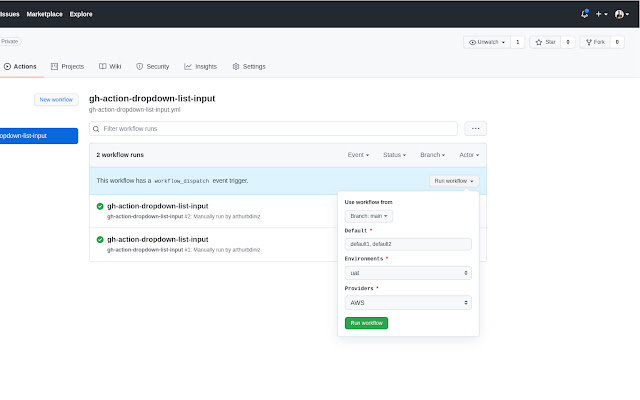Switch to the Actions tab

point(20,67)
